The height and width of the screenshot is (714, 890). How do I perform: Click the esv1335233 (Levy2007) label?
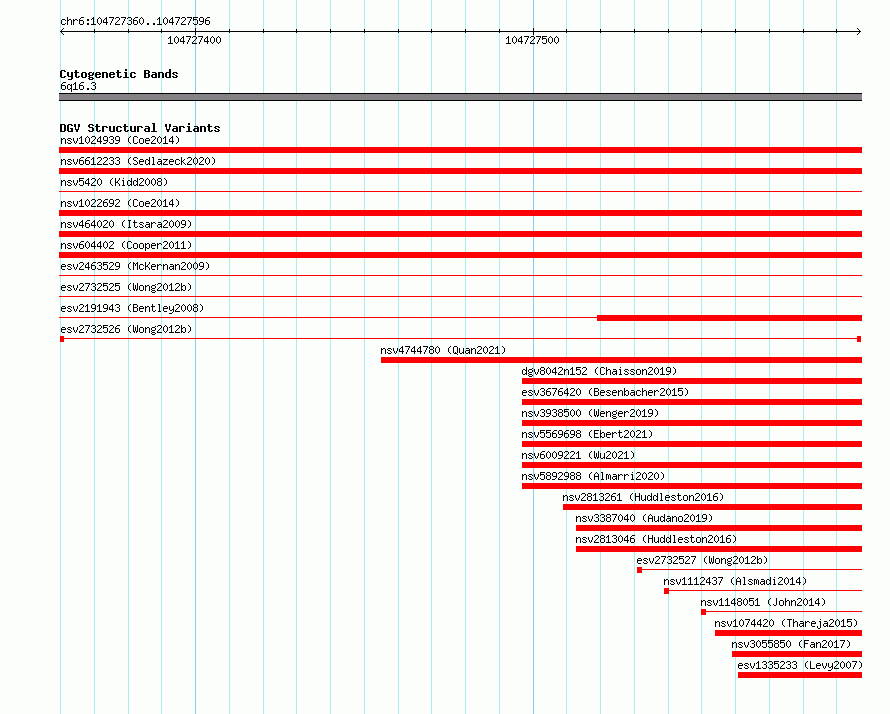(800, 665)
